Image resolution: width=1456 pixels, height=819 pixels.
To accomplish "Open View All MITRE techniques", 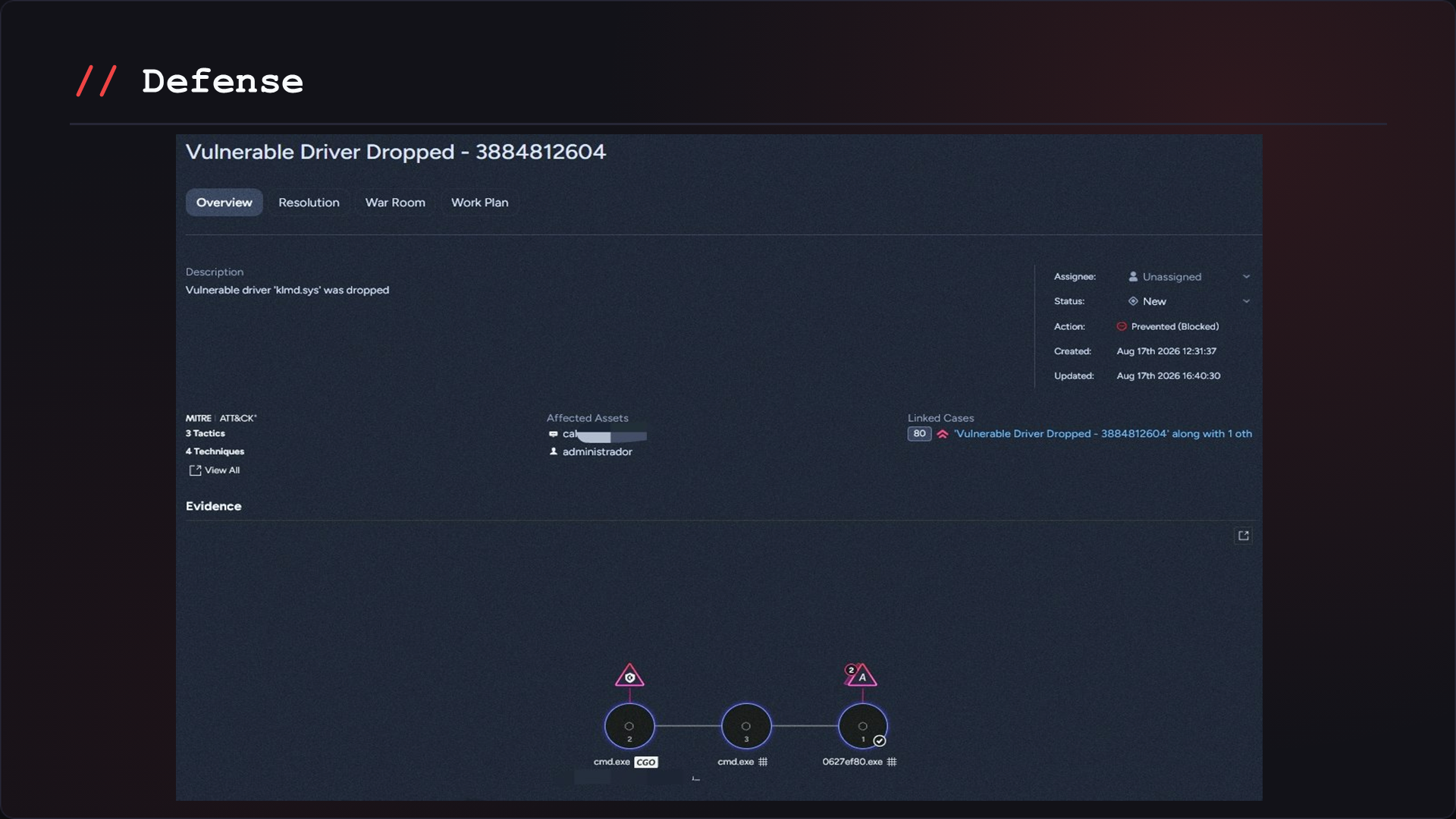I will 215,470.
